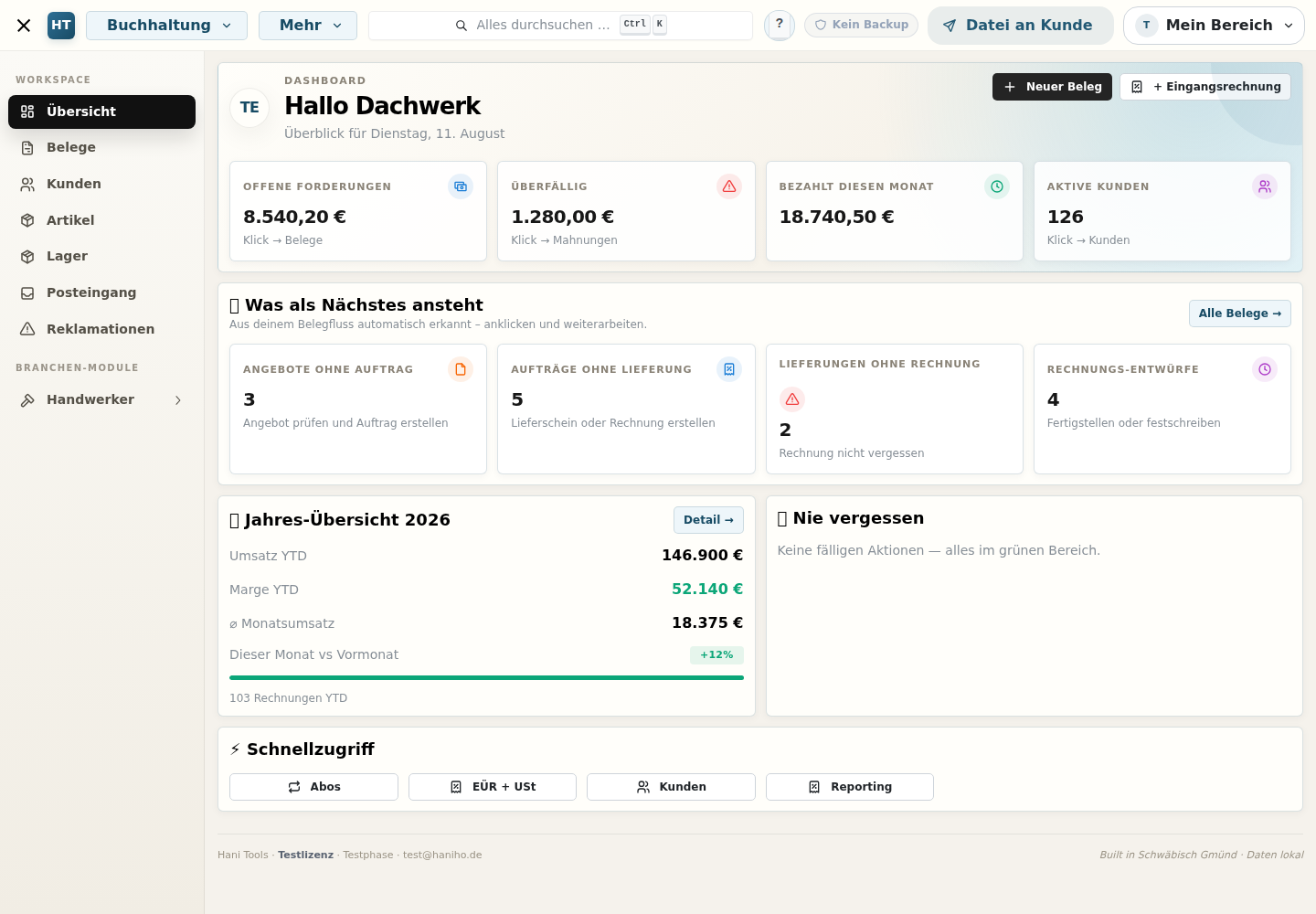Click '103 Rechnungen YTD' text
Screen dimensions: 1316x914
click(x=288, y=698)
